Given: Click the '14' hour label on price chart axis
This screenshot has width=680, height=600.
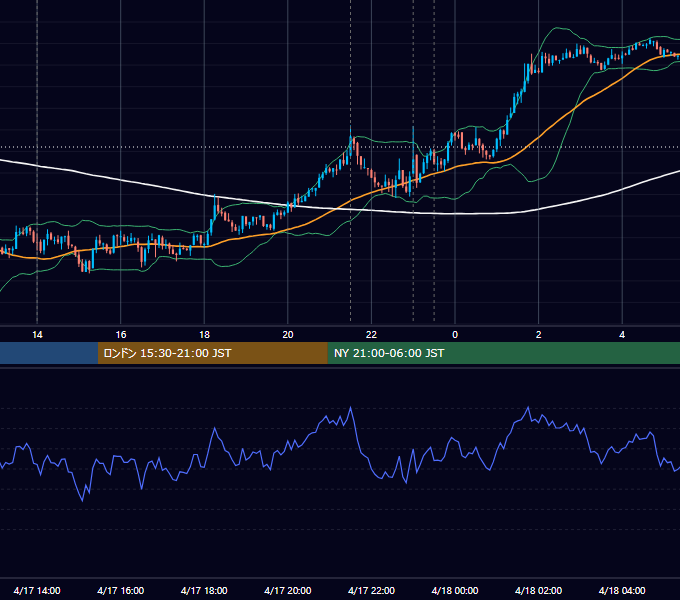Looking at the screenshot, I should pos(37,335).
